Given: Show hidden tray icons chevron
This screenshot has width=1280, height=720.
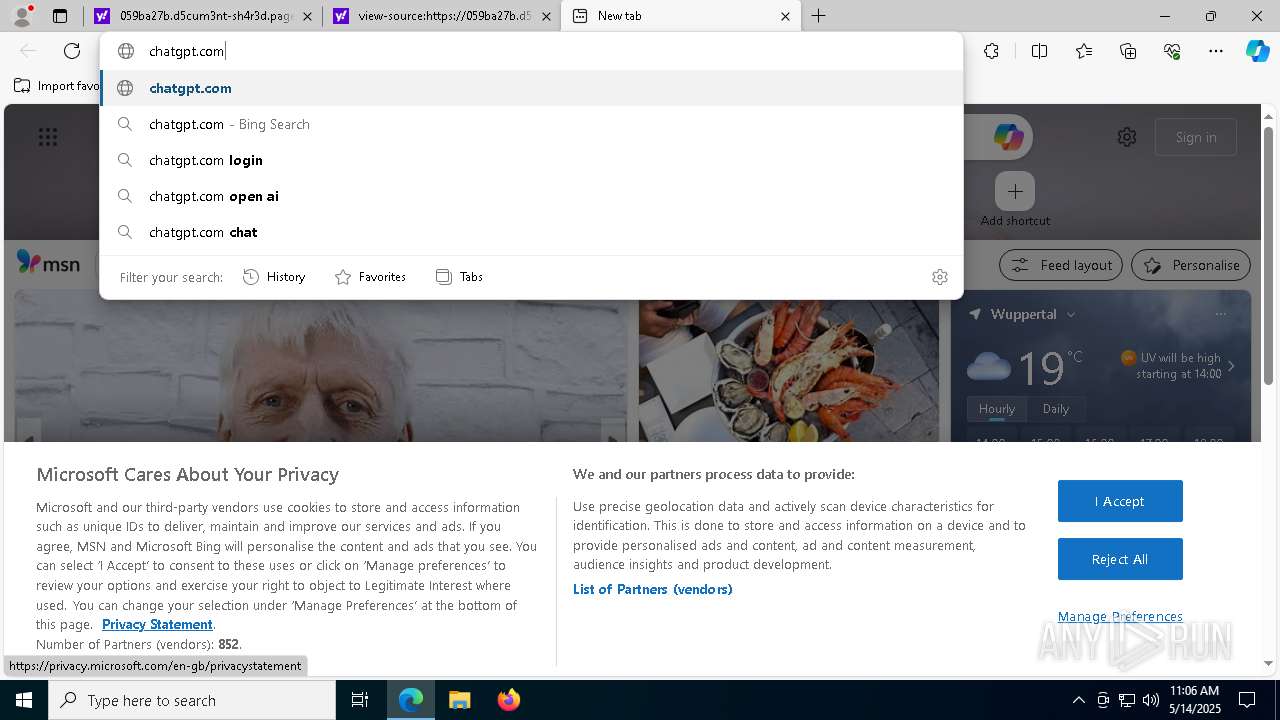Looking at the screenshot, I should [x=1078, y=700].
